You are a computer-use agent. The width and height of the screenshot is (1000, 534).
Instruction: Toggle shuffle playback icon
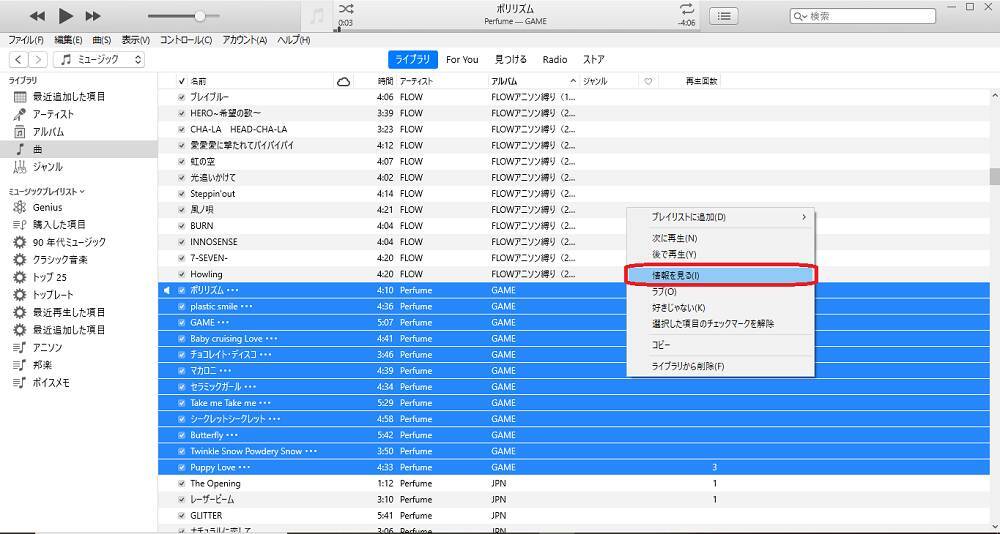click(346, 9)
